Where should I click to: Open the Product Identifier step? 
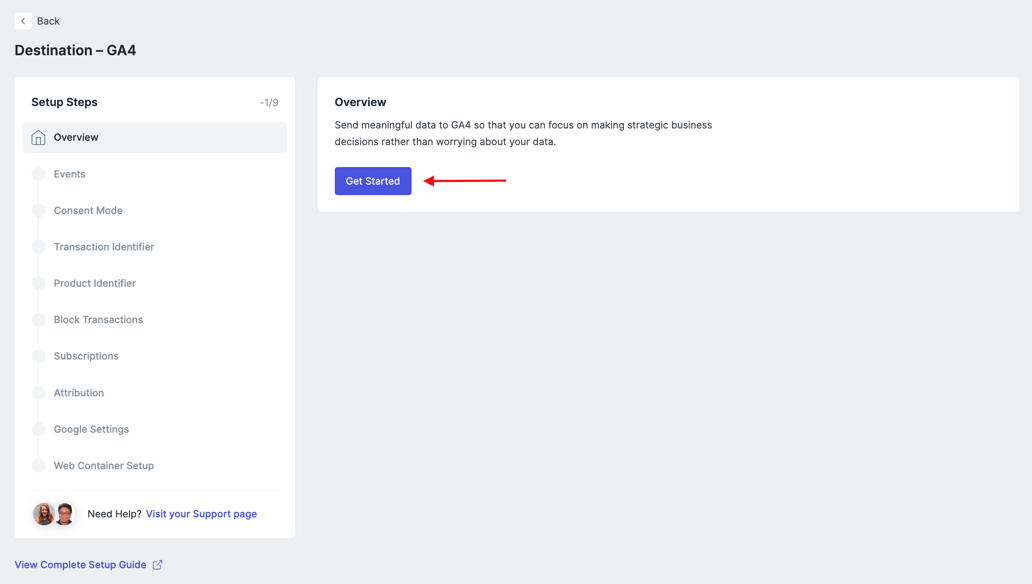tap(95, 283)
